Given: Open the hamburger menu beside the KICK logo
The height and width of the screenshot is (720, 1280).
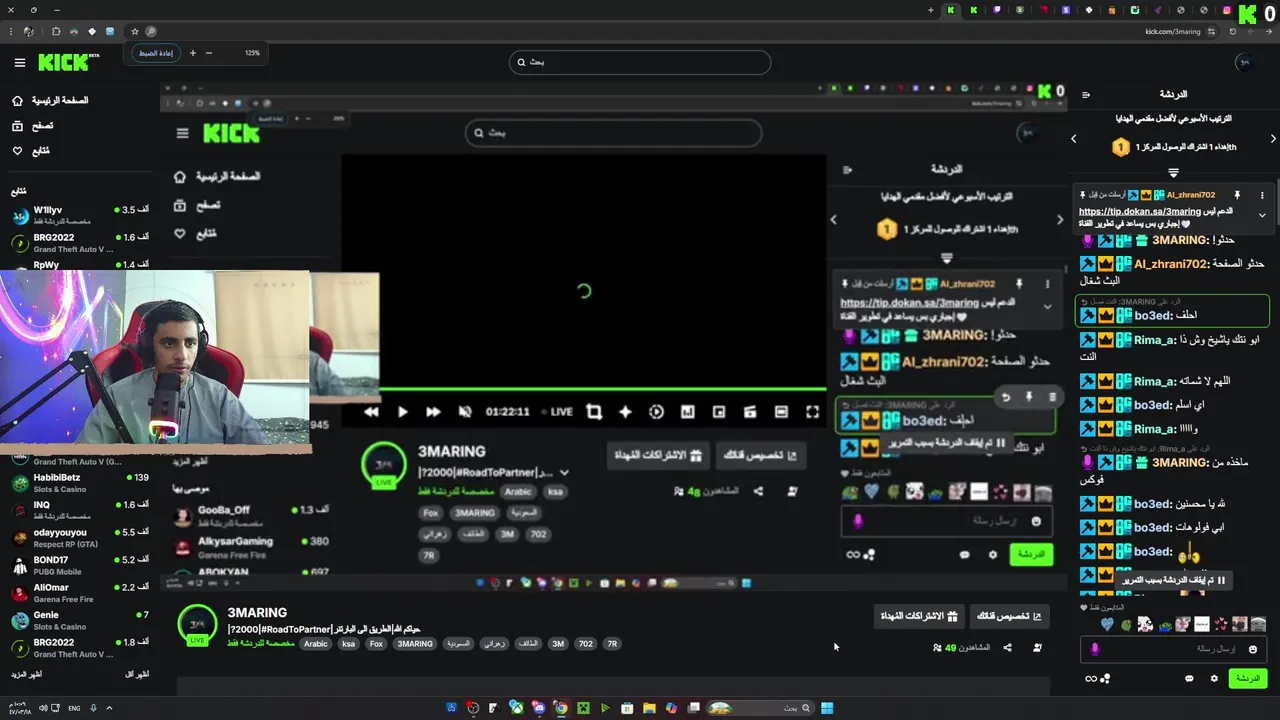Looking at the screenshot, I should pyautogui.click(x=19, y=62).
